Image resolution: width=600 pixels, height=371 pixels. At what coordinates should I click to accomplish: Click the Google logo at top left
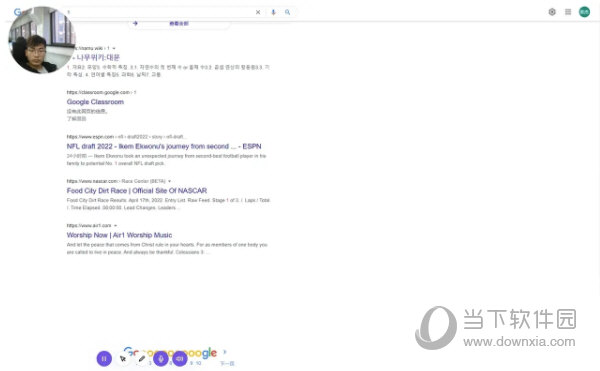[x=17, y=12]
